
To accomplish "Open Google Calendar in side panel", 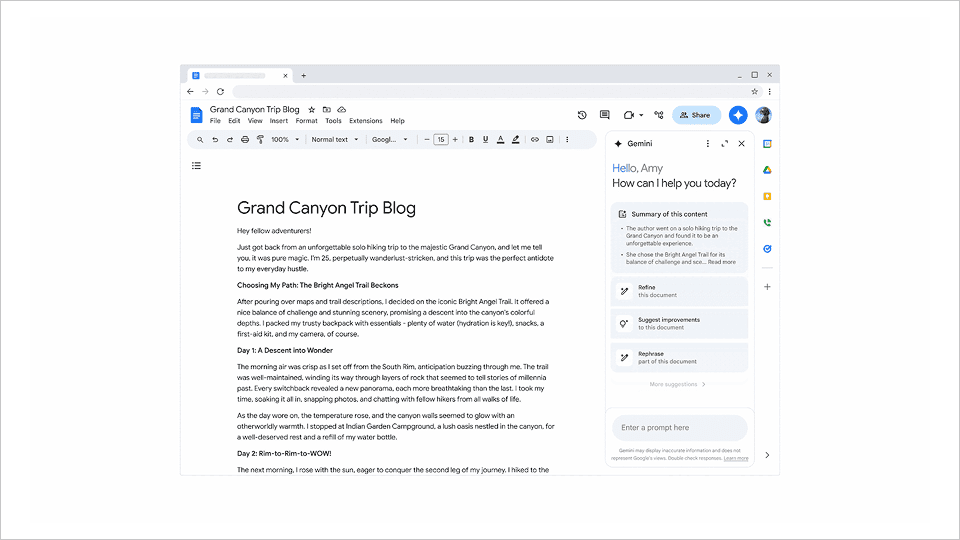I will tap(767, 144).
